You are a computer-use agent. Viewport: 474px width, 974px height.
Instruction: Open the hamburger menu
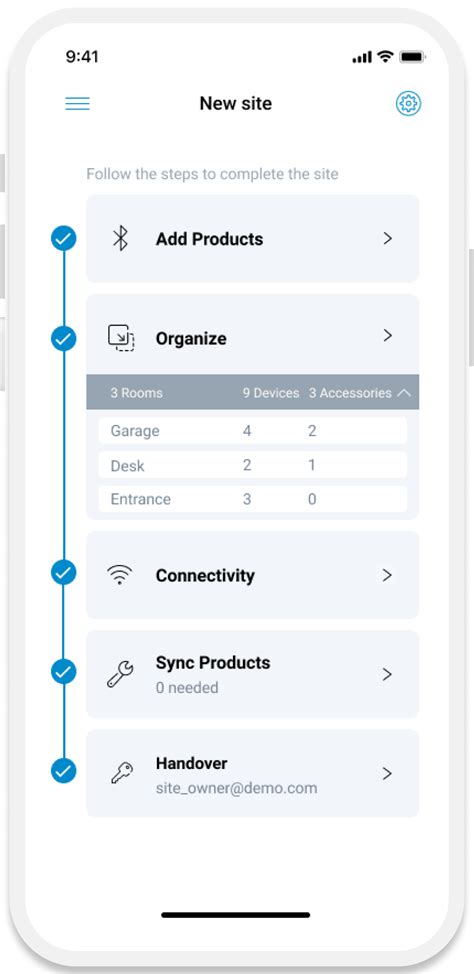click(78, 104)
